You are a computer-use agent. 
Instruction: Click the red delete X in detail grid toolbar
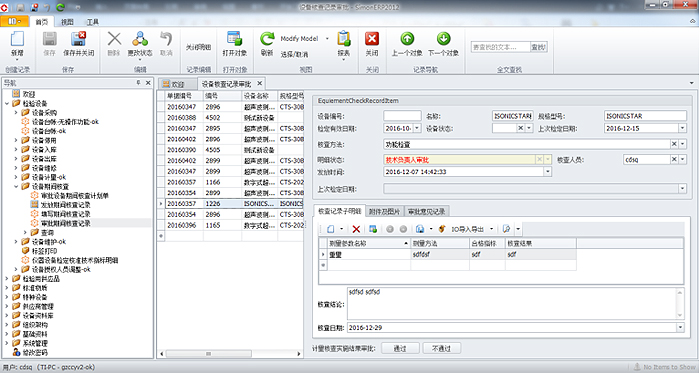[356, 229]
